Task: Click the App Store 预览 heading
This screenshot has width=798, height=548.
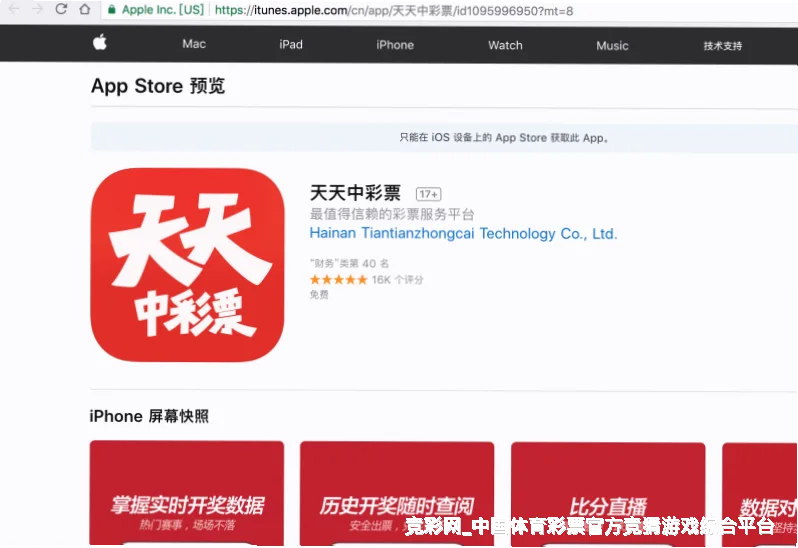Action: coord(158,86)
